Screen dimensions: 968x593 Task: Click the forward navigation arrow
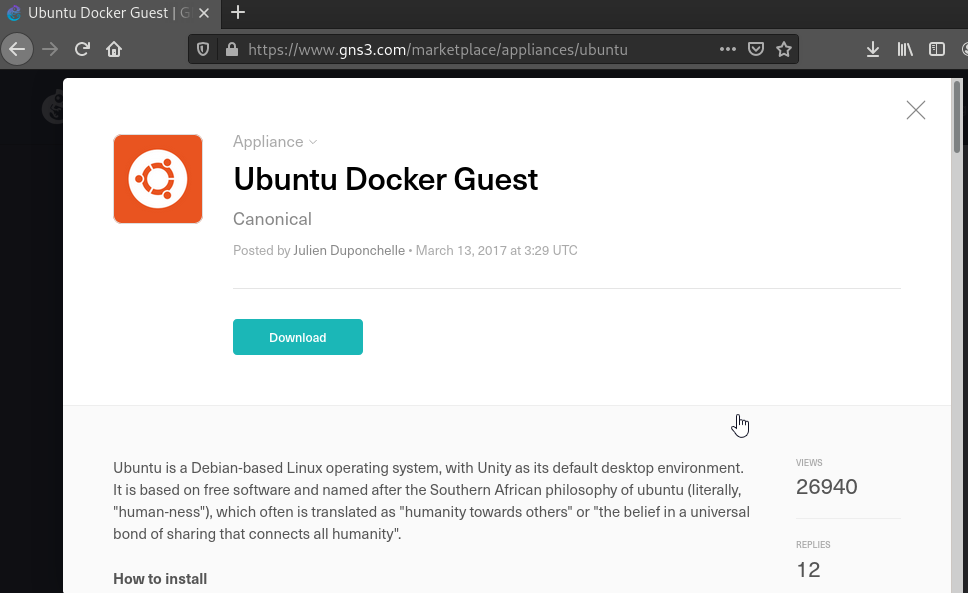(x=50, y=49)
